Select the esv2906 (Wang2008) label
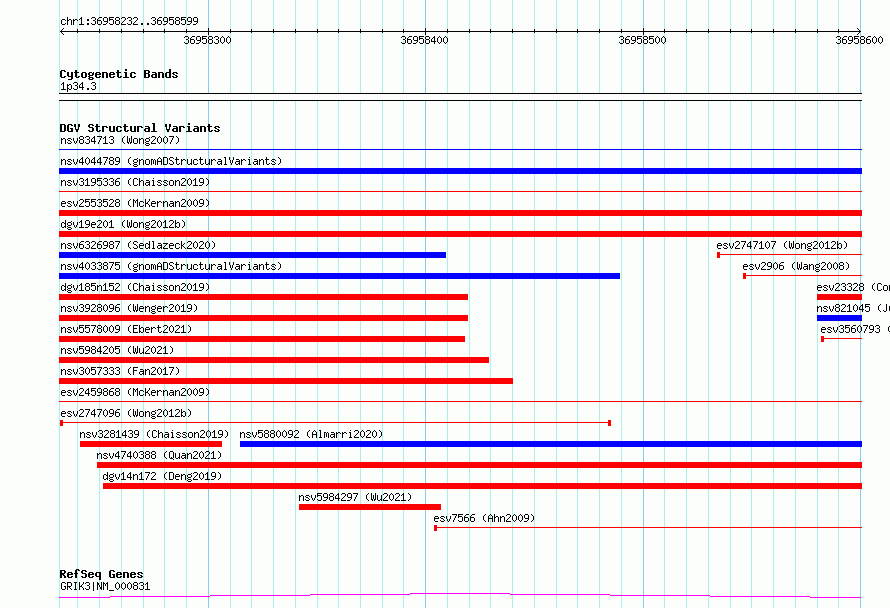This screenshot has width=890, height=608. (x=796, y=266)
